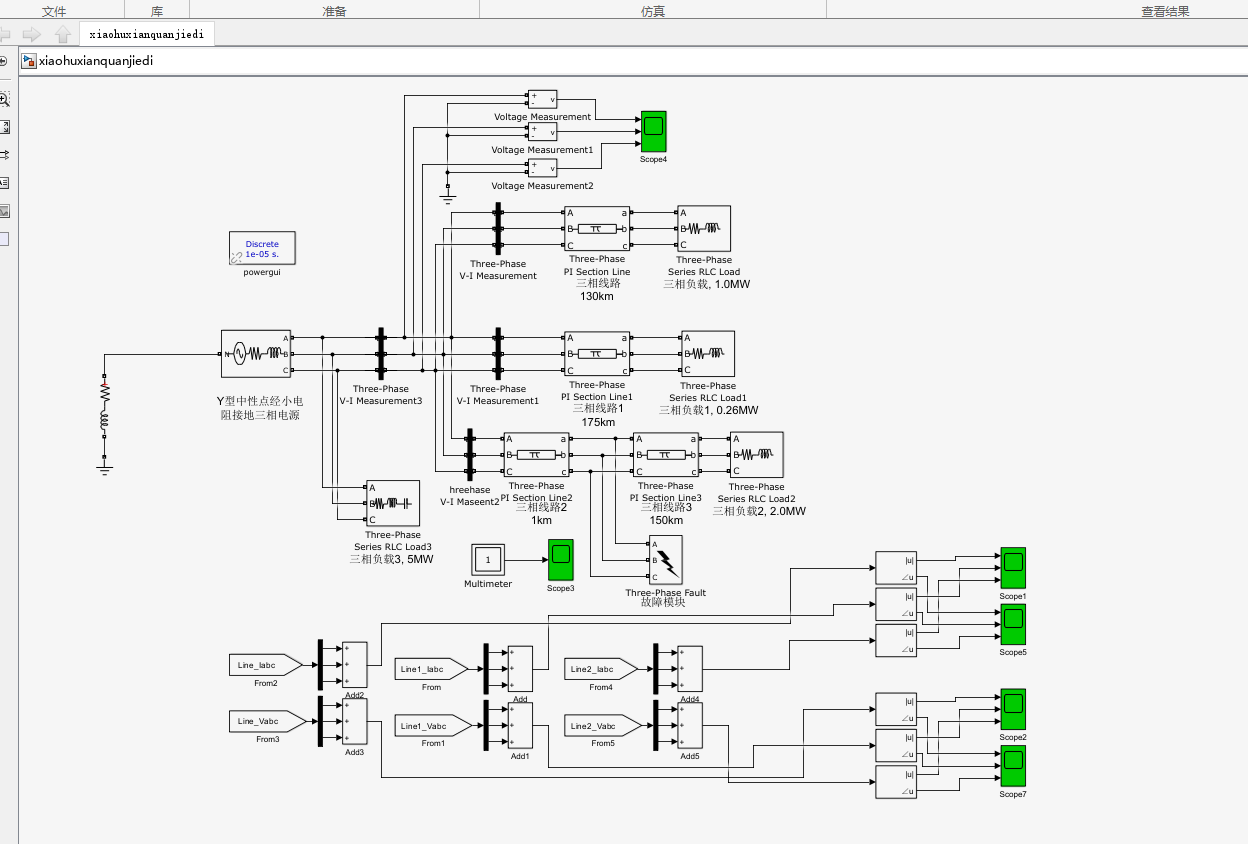The image size is (1248, 844).
Task: Click the image icon in the left palette
Action: [4, 211]
